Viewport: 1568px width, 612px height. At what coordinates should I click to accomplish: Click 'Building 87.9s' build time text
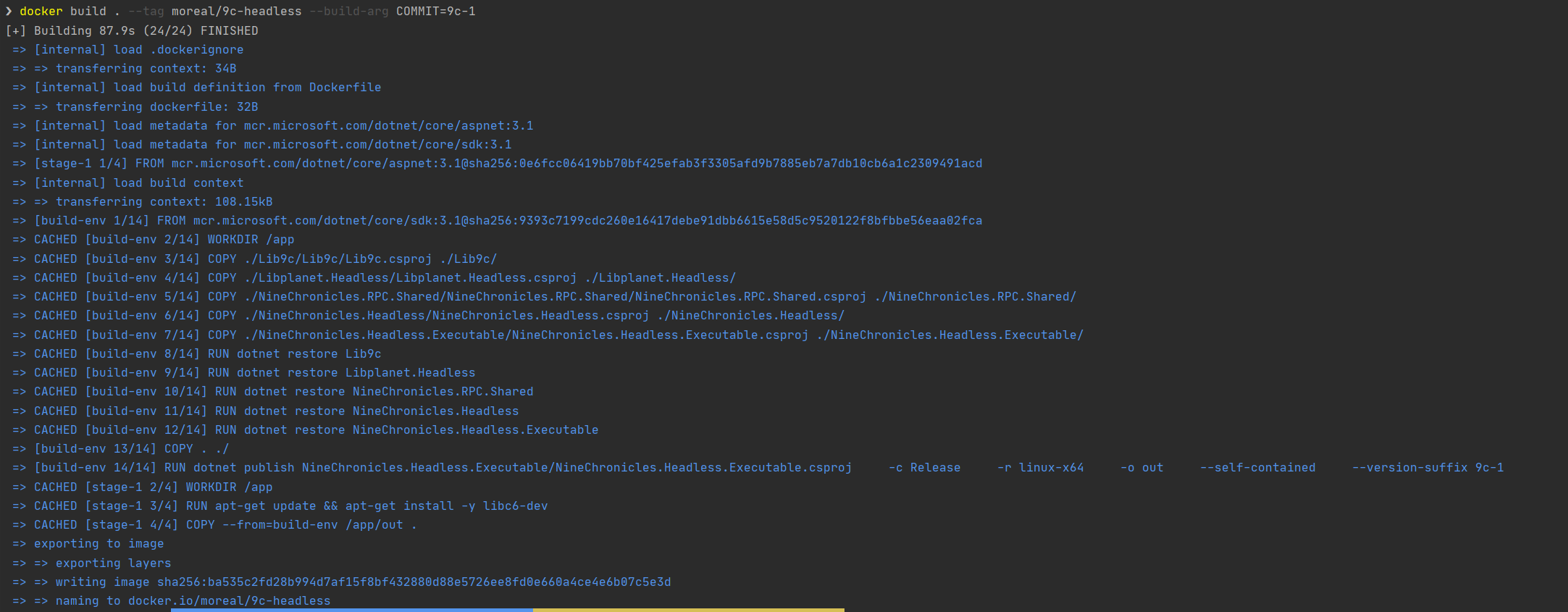click(85, 30)
